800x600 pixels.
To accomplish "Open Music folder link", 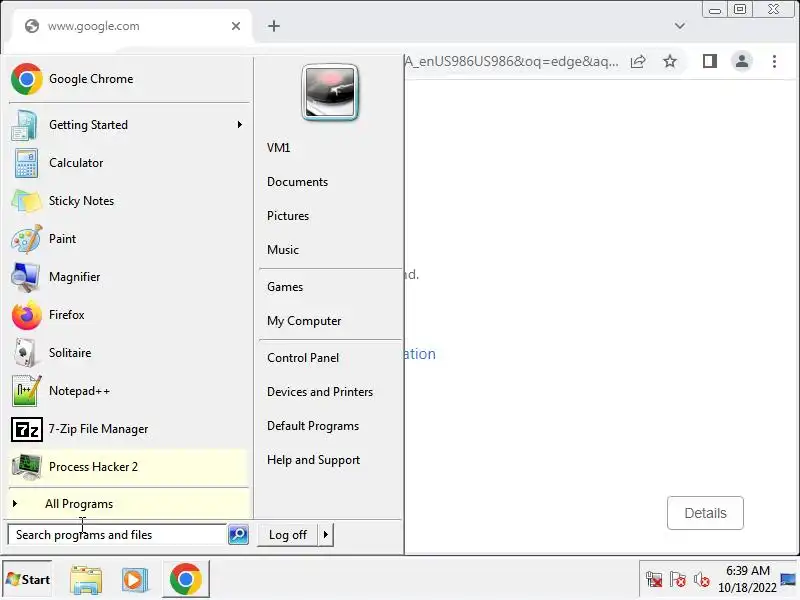I will pos(283,250).
